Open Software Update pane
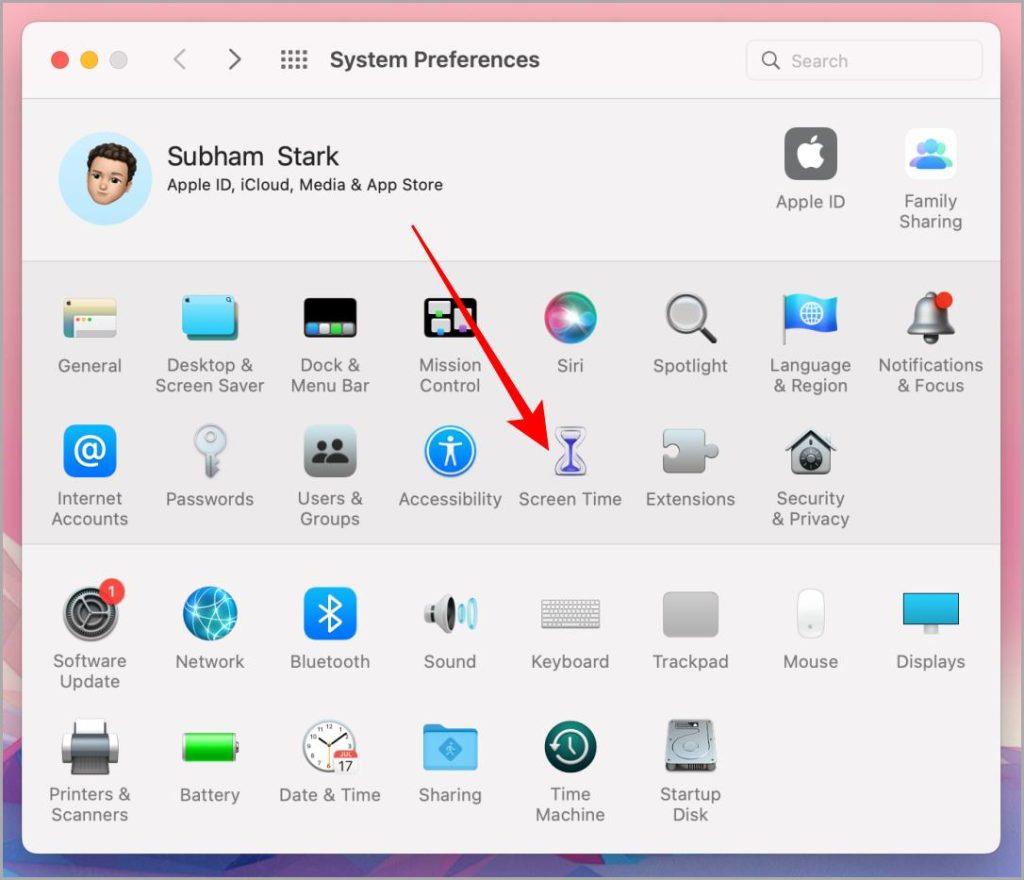This screenshot has height=880, width=1024. [x=91, y=612]
